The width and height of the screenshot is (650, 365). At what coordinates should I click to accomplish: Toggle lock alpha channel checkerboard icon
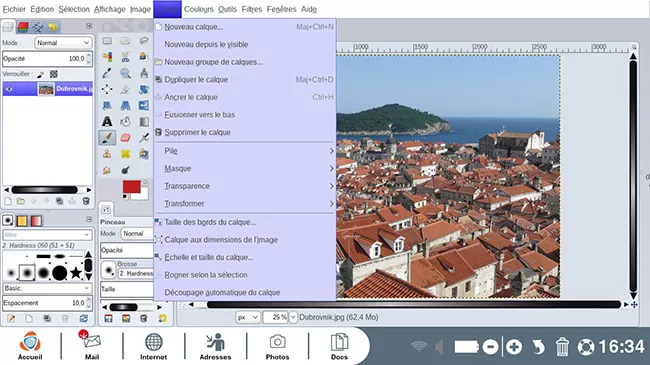point(53,74)
